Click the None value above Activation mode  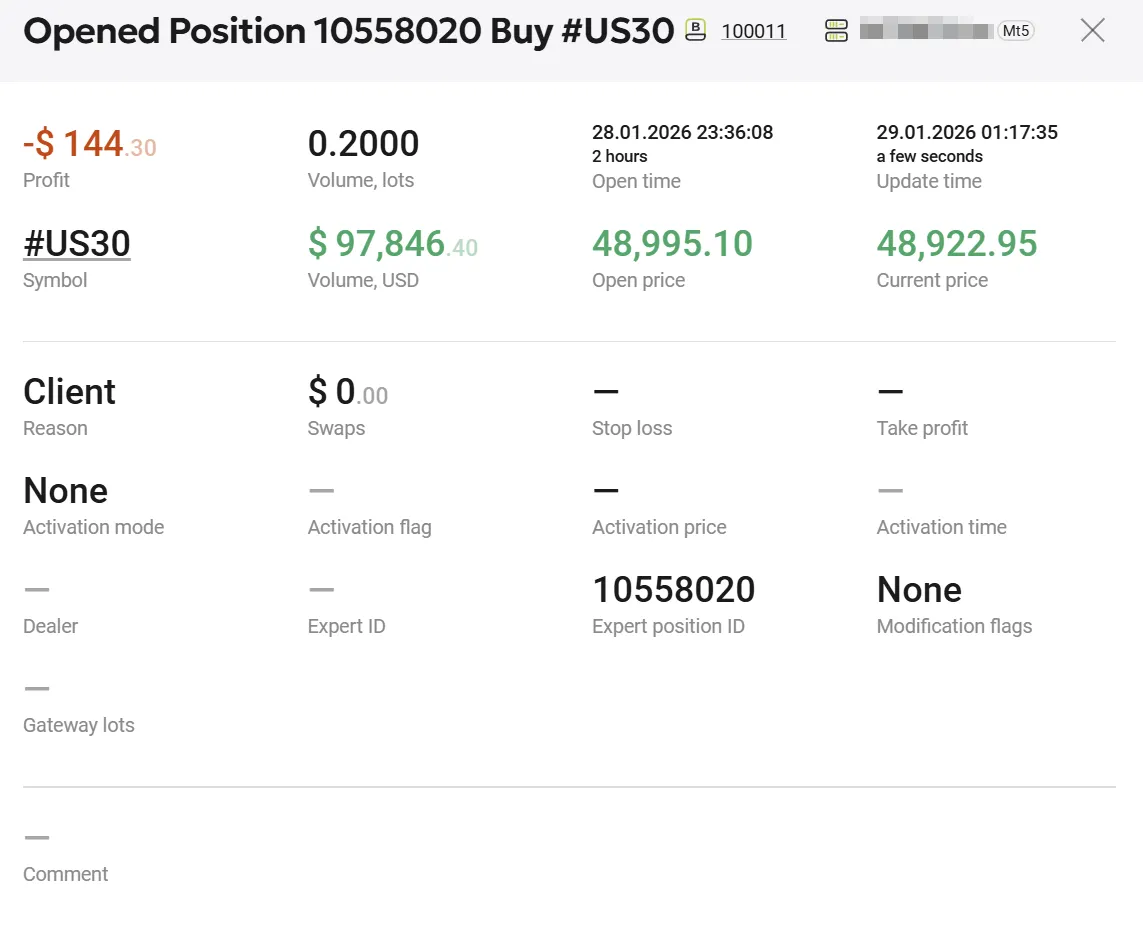66,491
